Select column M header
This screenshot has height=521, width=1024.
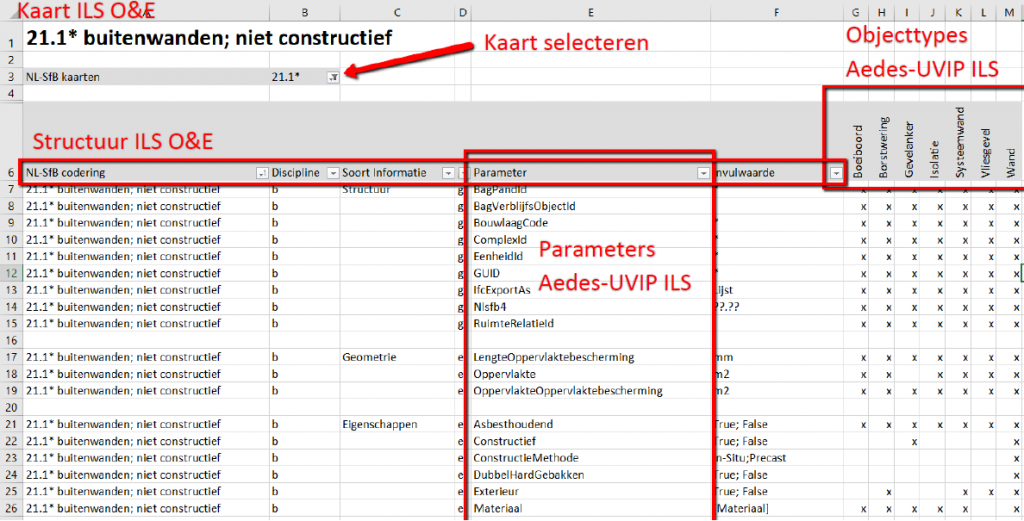point(1010,13)
